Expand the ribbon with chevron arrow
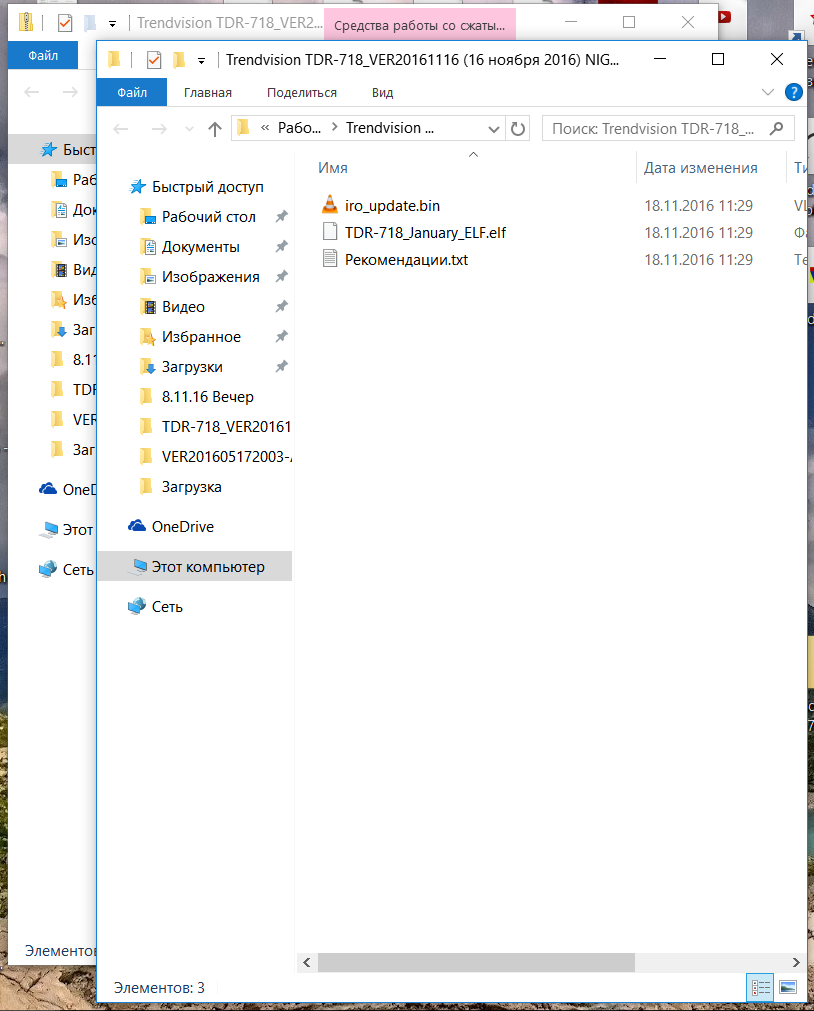The height and width of the screenshot is (1011, 814). [x=768, y=93]
